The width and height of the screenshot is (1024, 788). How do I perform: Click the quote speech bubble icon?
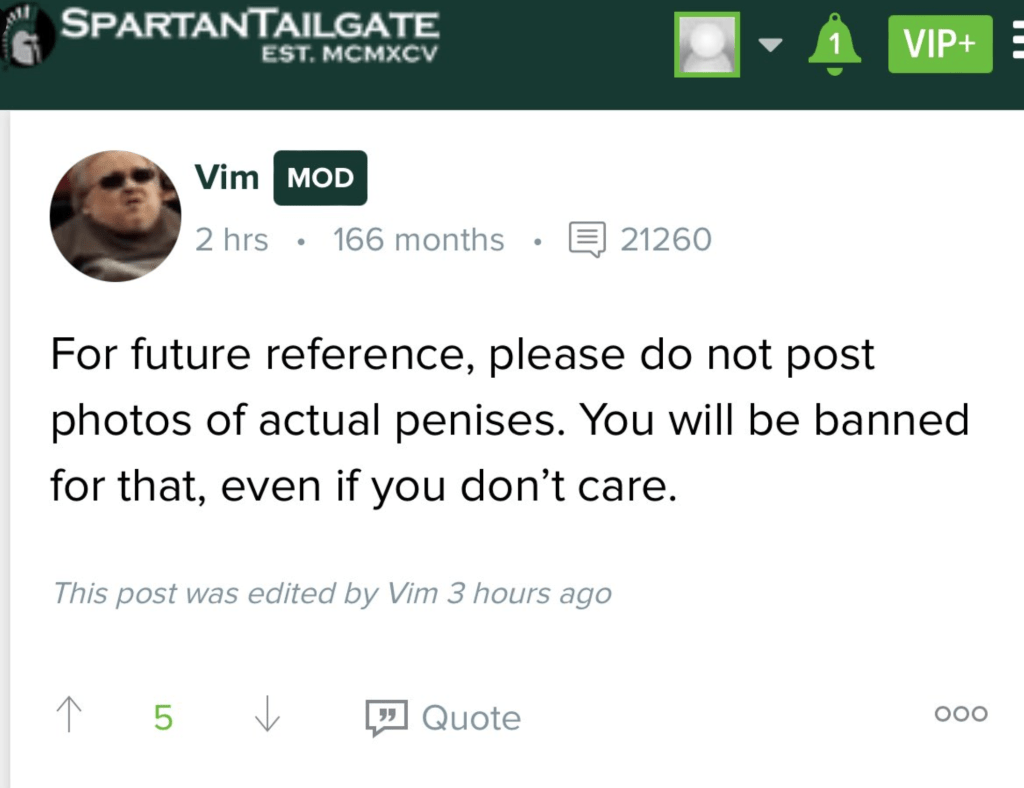[386, 717]
